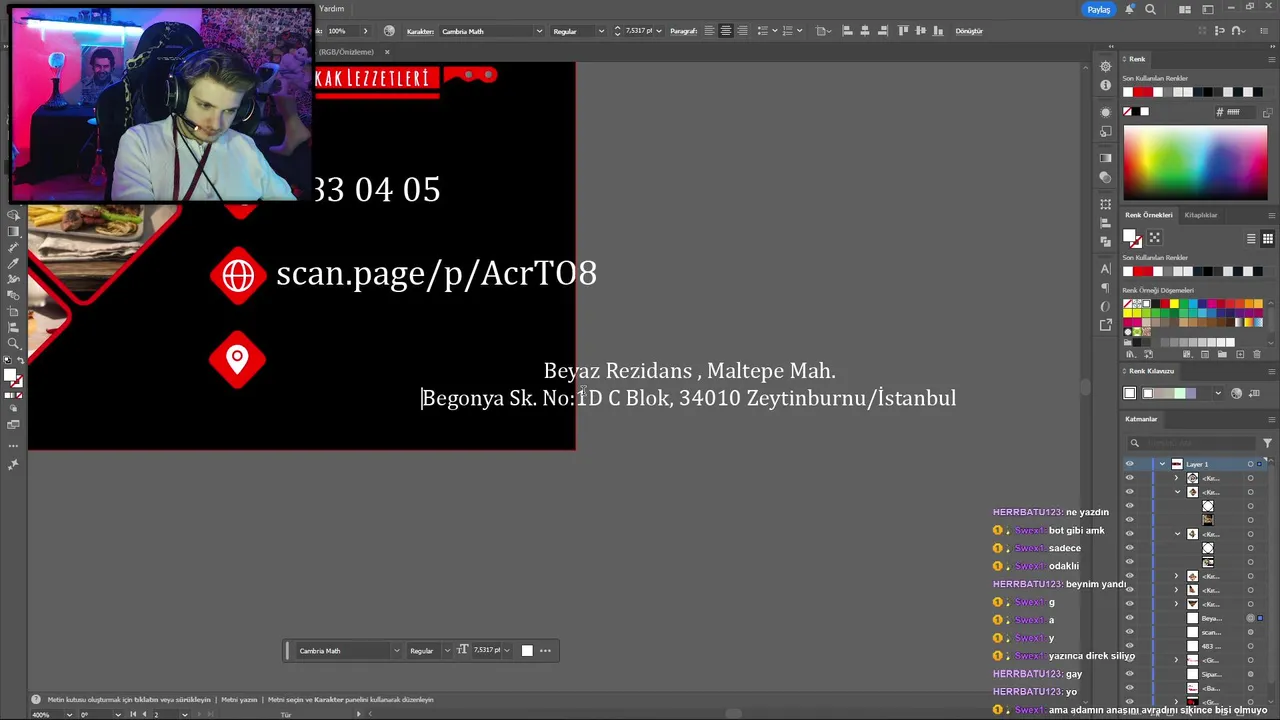Open the Gradient panel icon in dock
This screenshot has height=720, width=1280.
click(1105, 158)
